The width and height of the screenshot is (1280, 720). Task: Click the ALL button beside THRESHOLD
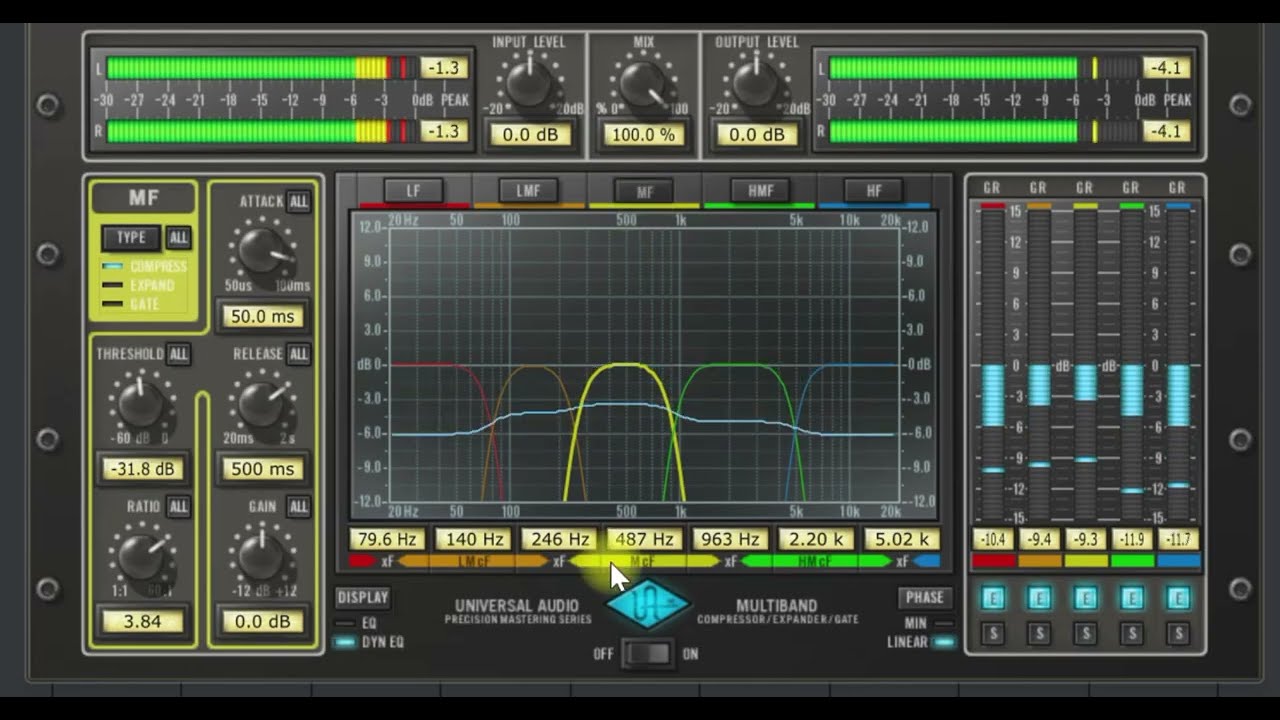tap(178, 354)
